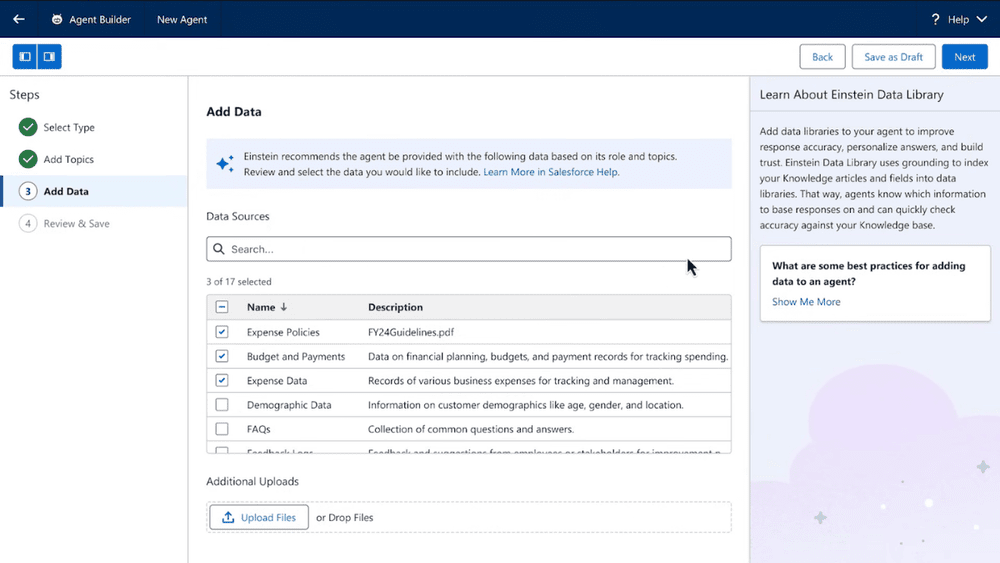Click the Agent Builder label
Image resolution: width=1000 pixels, height=563 pixels.
(99, 20)
